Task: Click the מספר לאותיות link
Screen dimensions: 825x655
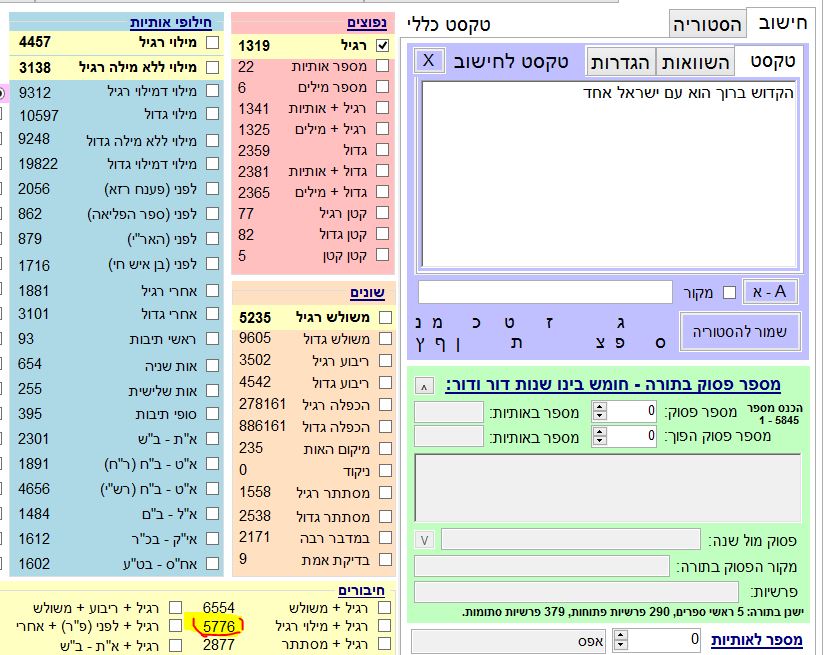Action: tap(755, 640)
